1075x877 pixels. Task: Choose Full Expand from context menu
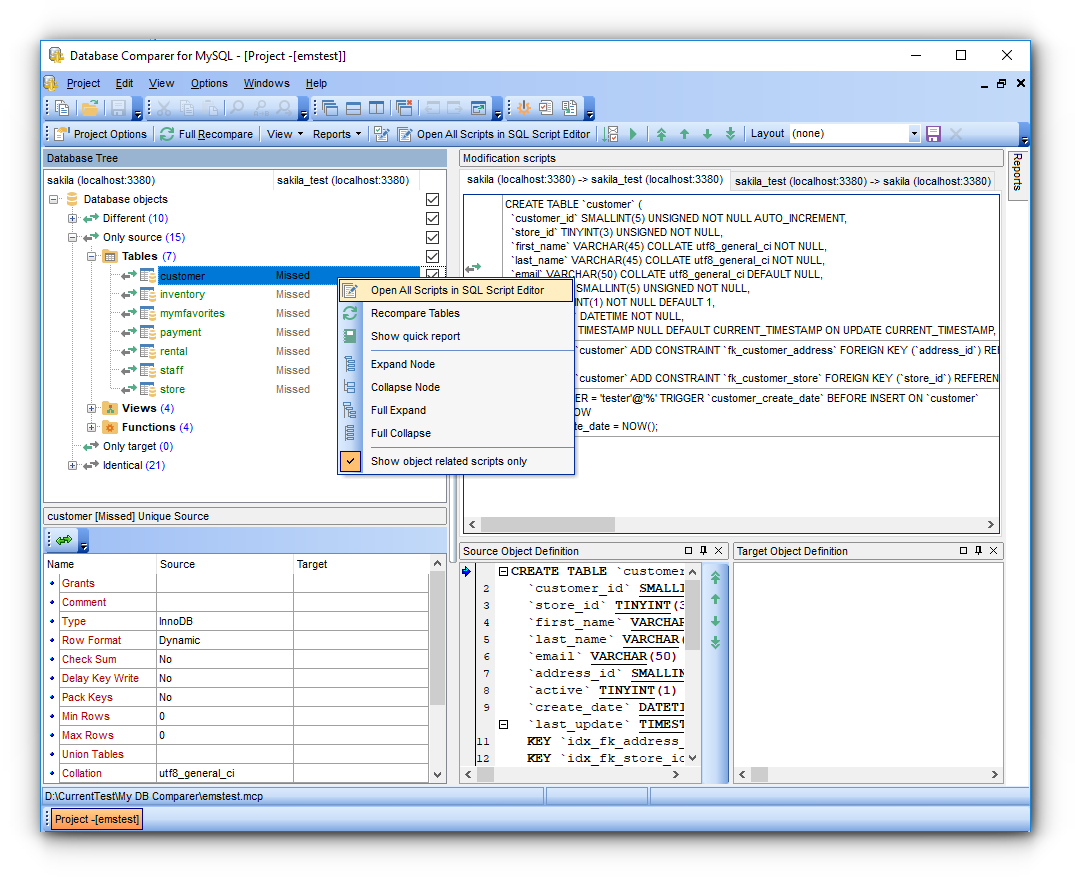[x=457, y=411]
